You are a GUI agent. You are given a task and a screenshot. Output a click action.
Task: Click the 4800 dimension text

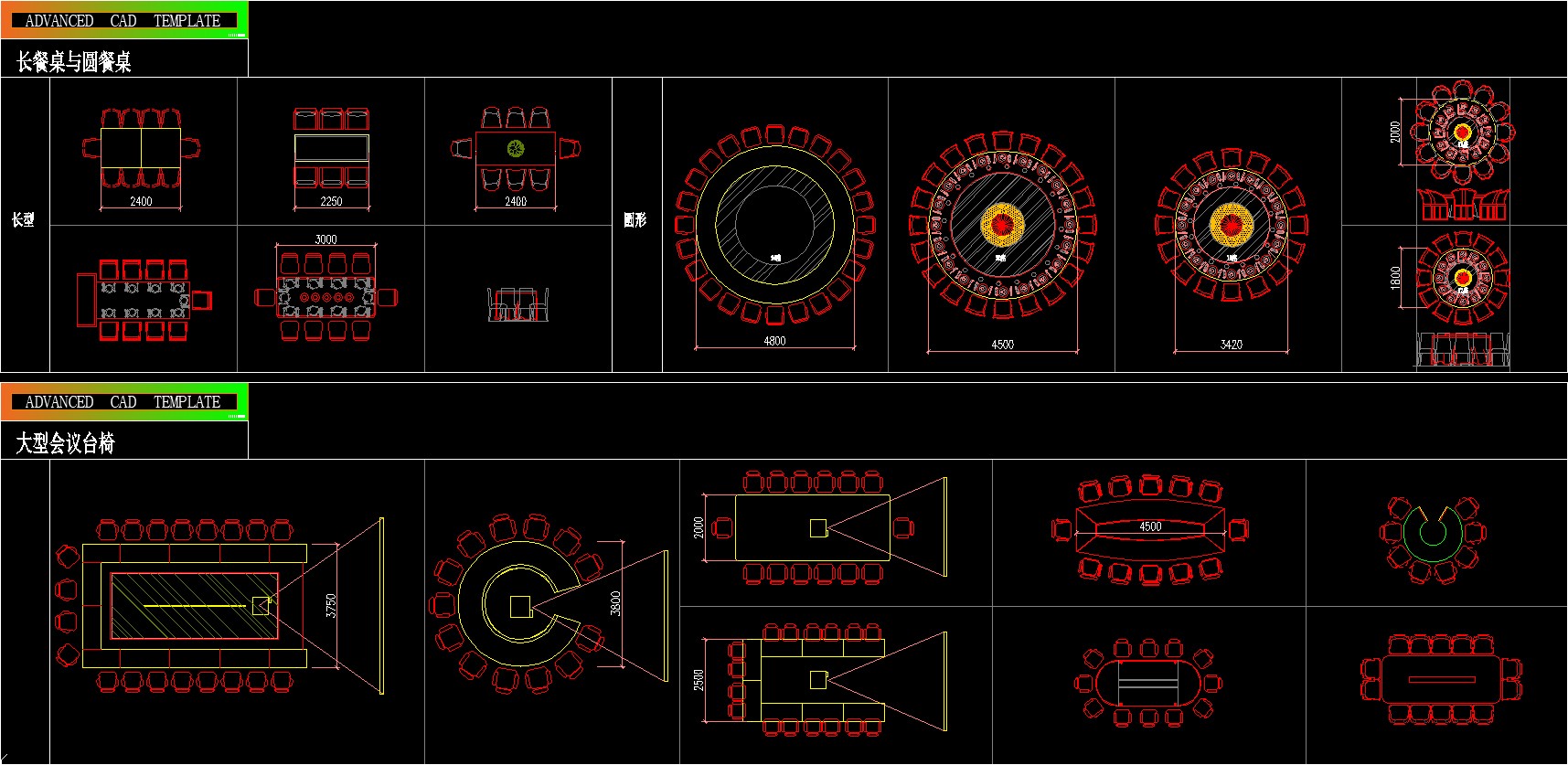(774, 341)
